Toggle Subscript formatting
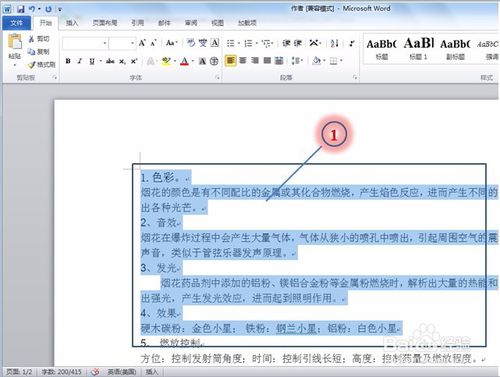Image resolution: width=500 pixels, height=377 pixels. coord(122,61)
